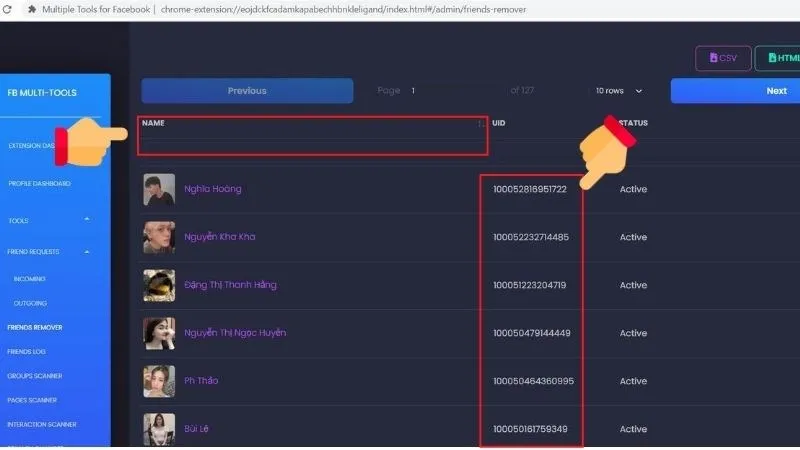Open Ph Thảo's profile link
The width and height of the screenshot is (800, 450).
[x=201, y=381]
